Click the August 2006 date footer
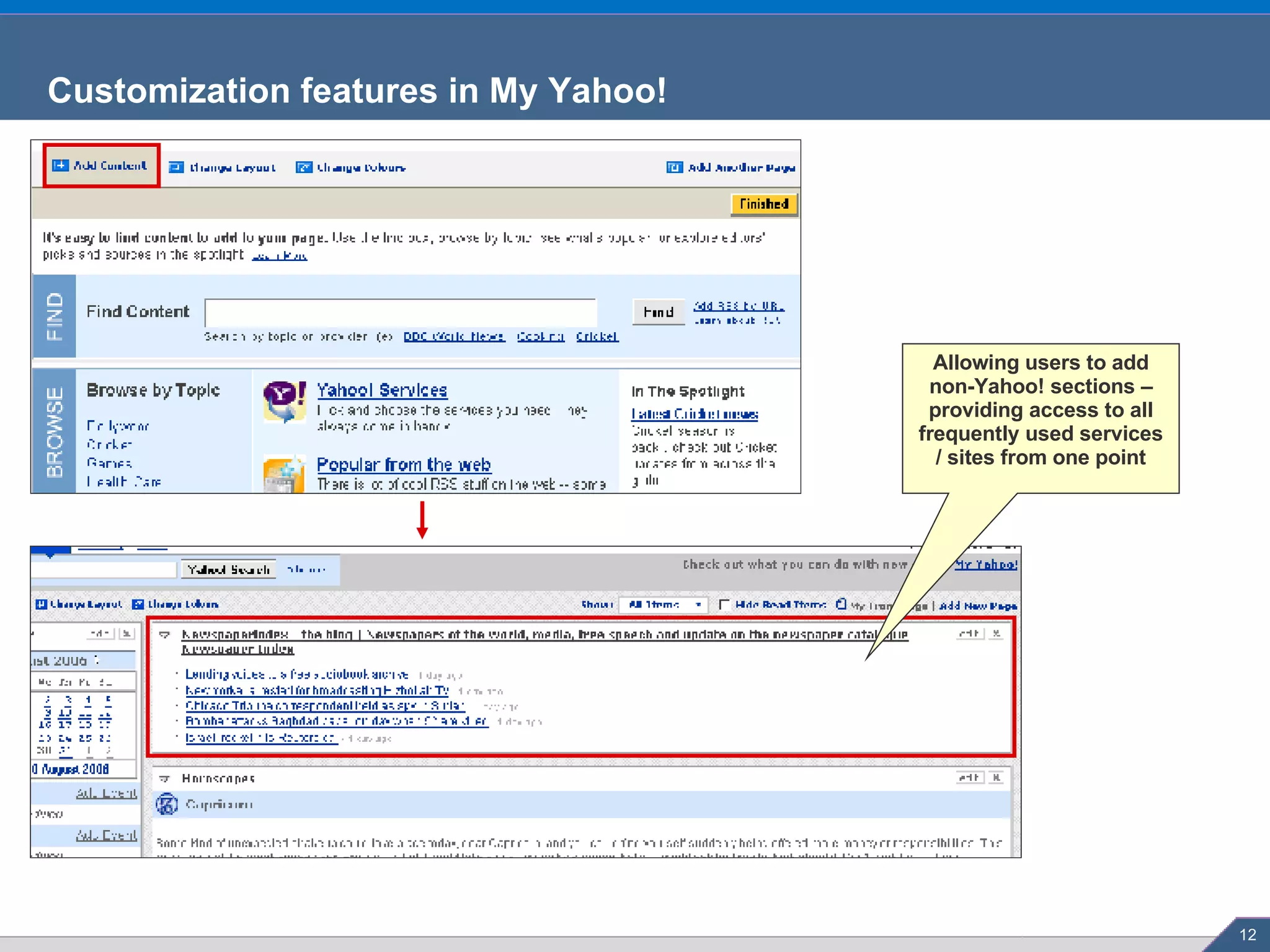Image resolution: width=1270 pixels, height=952 pixels. [x=71, y=769]
